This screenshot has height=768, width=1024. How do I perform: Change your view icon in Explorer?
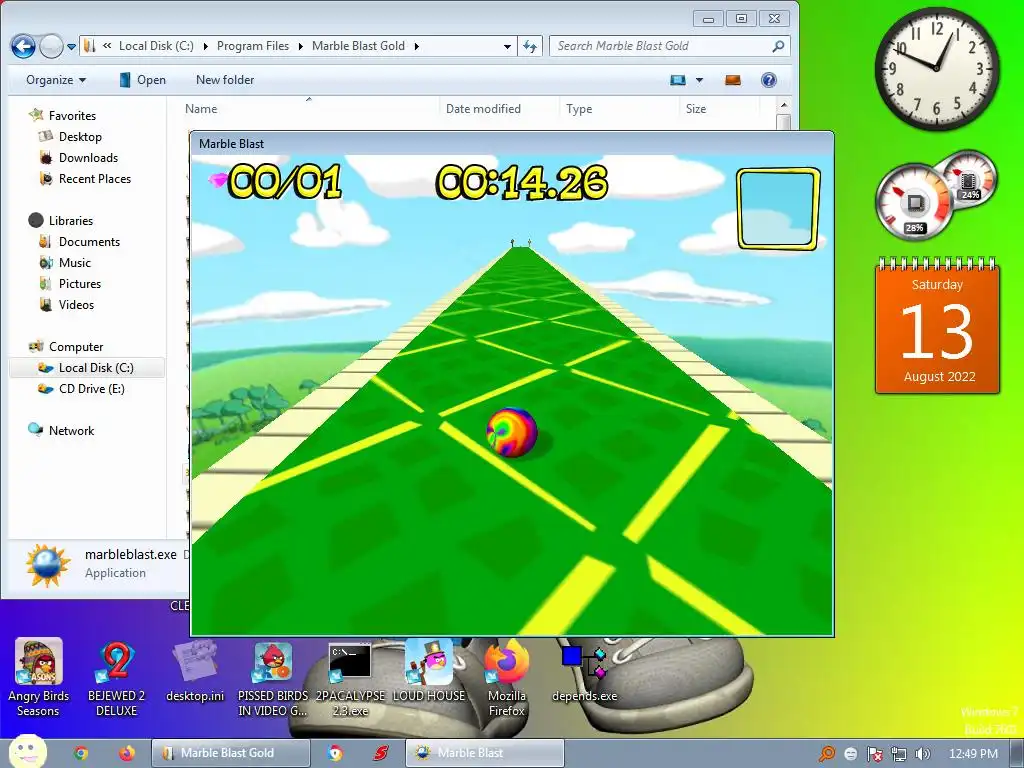[x=678, y=80]
